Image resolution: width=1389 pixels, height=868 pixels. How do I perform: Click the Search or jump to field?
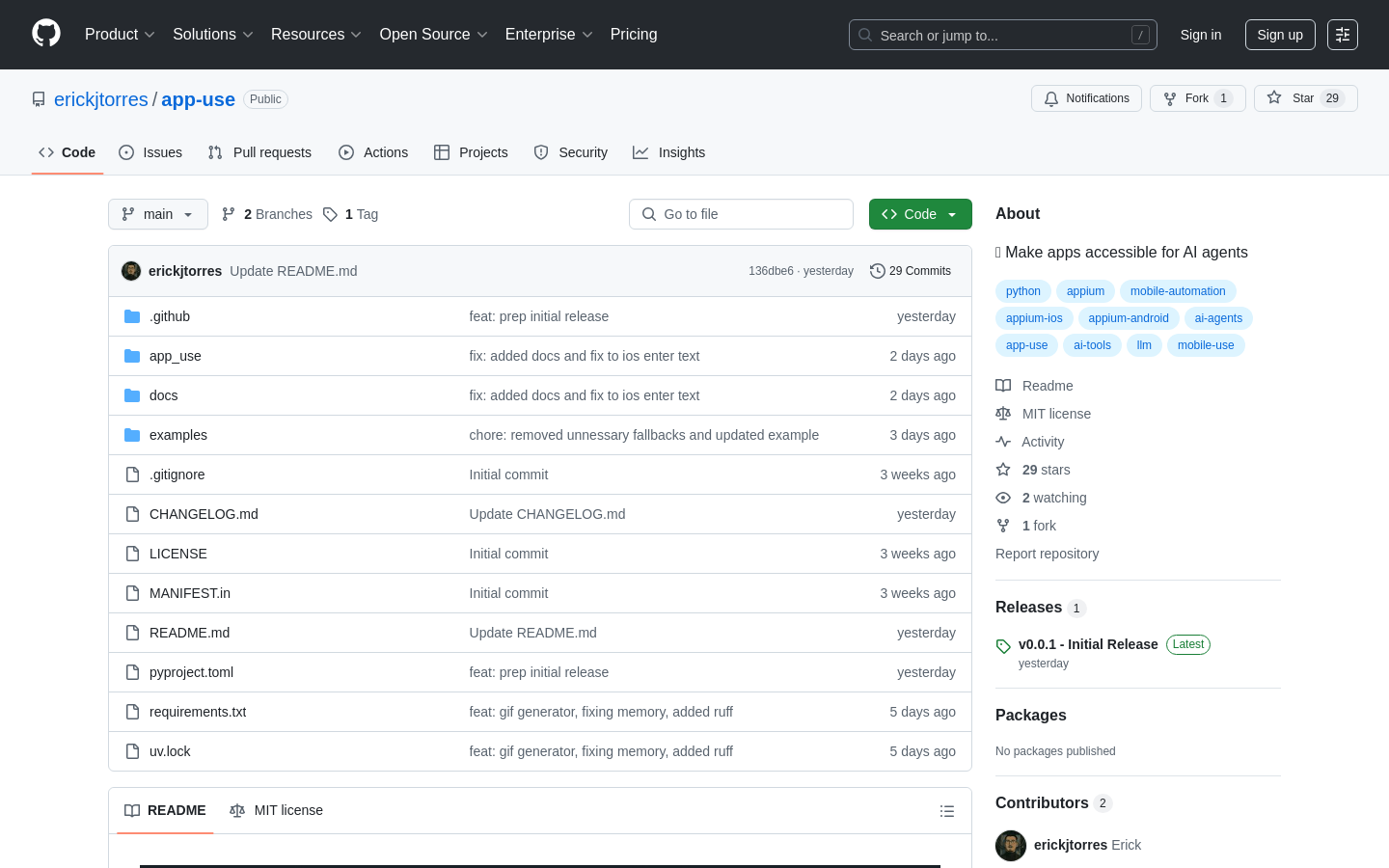1003,35
